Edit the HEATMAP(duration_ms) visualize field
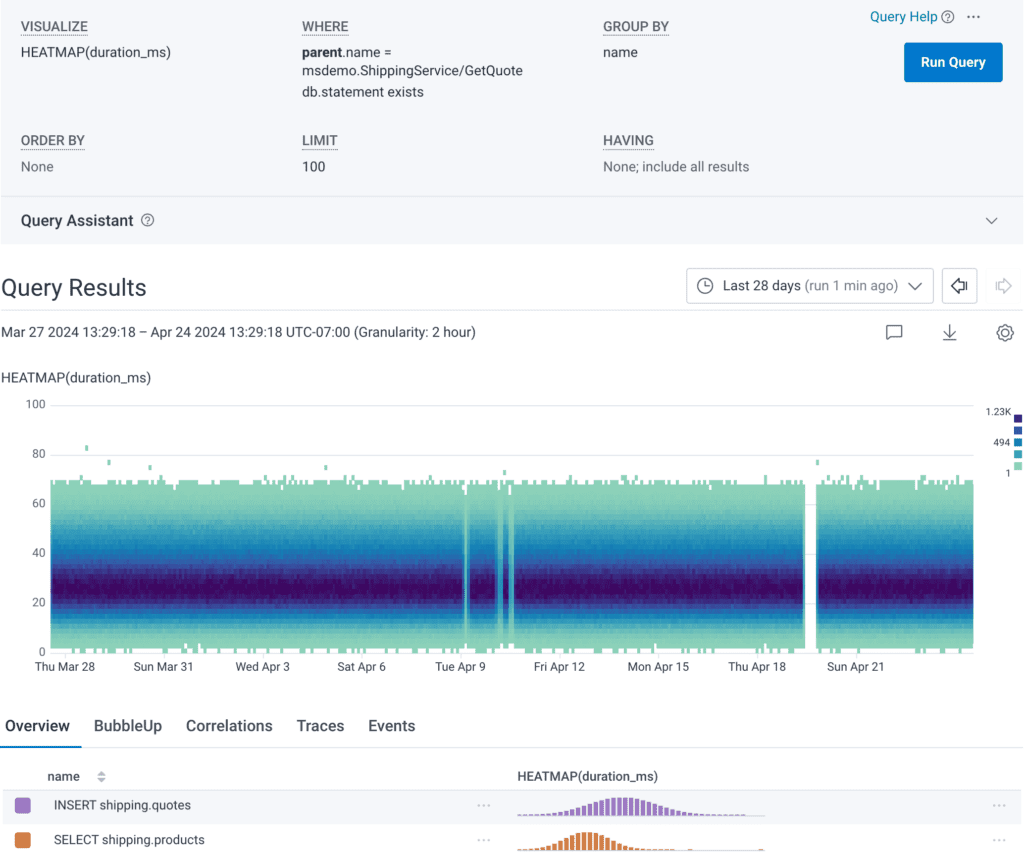The image size is (1024, 859). click(x=96, y=52)
